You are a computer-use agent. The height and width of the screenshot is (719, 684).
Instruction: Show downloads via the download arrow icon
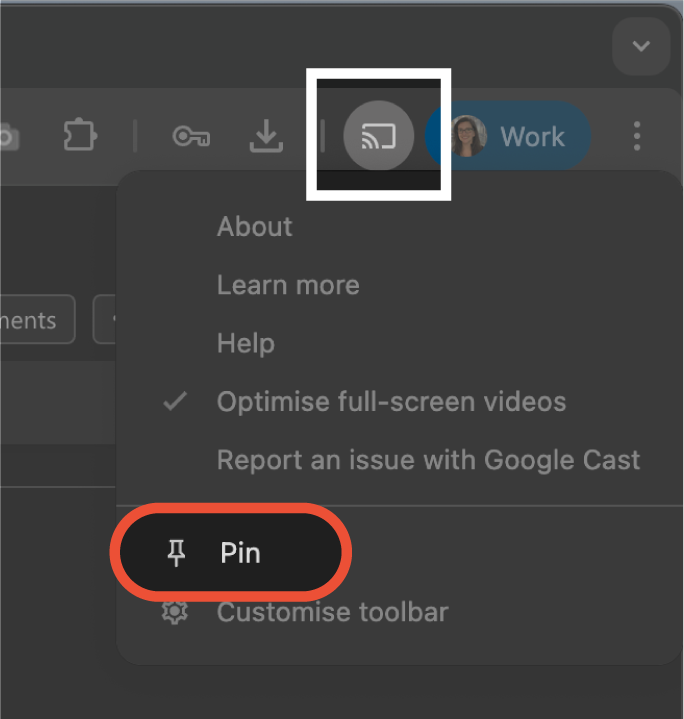click(266, 136)
